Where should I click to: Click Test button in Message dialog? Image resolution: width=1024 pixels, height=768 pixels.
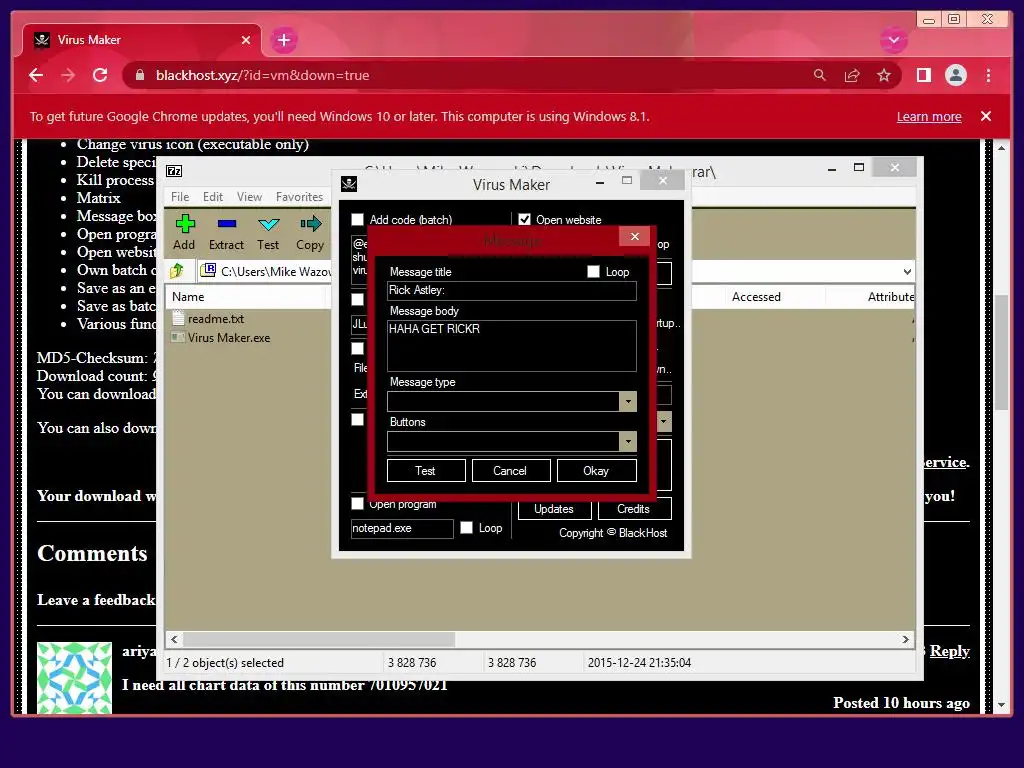tap(426, 471)
